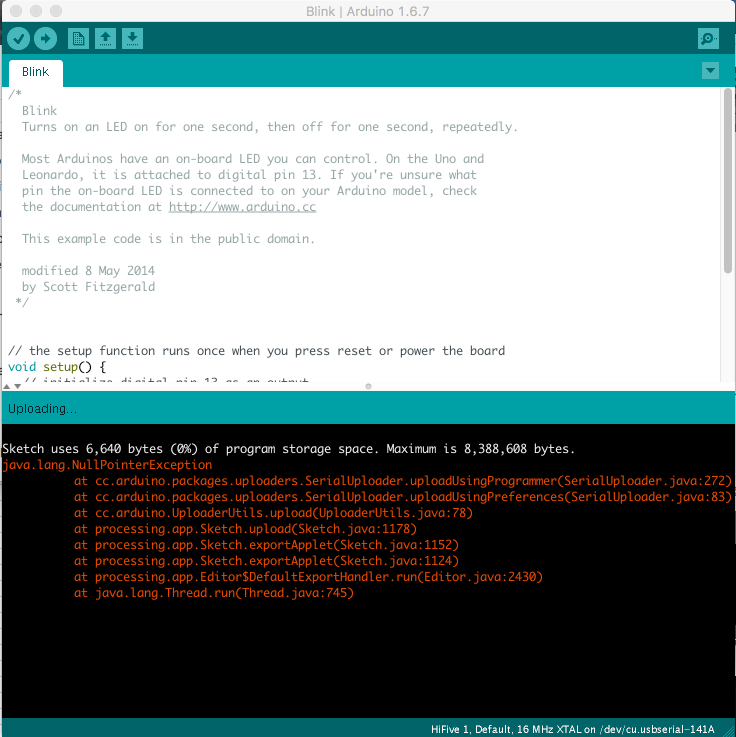Open the tab options dropdown arrow
Viewport: 736px width, 737px height.
pyautogui.click(x=710, y=71)
